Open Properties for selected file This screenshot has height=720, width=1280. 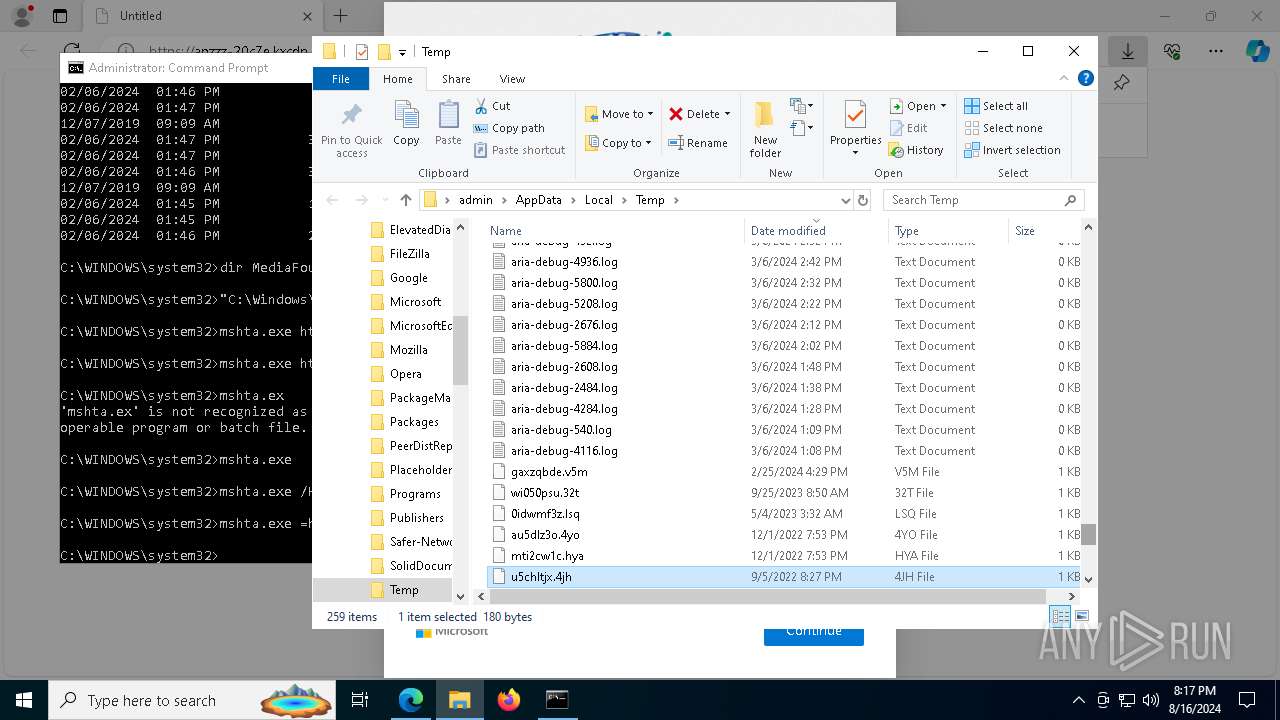(855, 128)
